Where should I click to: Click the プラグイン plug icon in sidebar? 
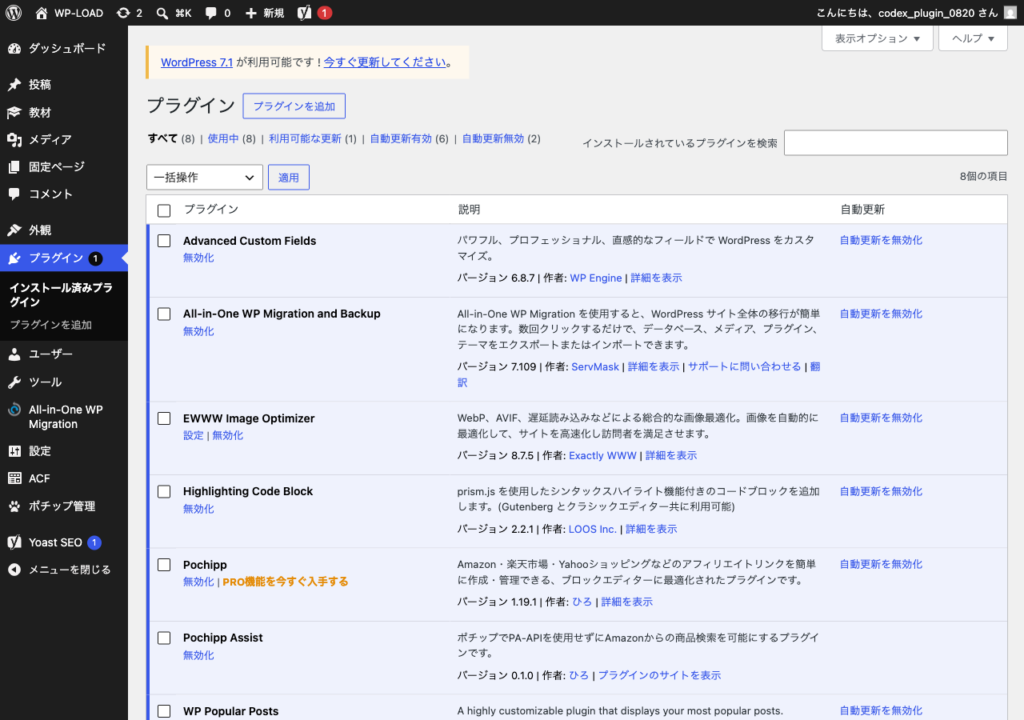click(14, 258)
